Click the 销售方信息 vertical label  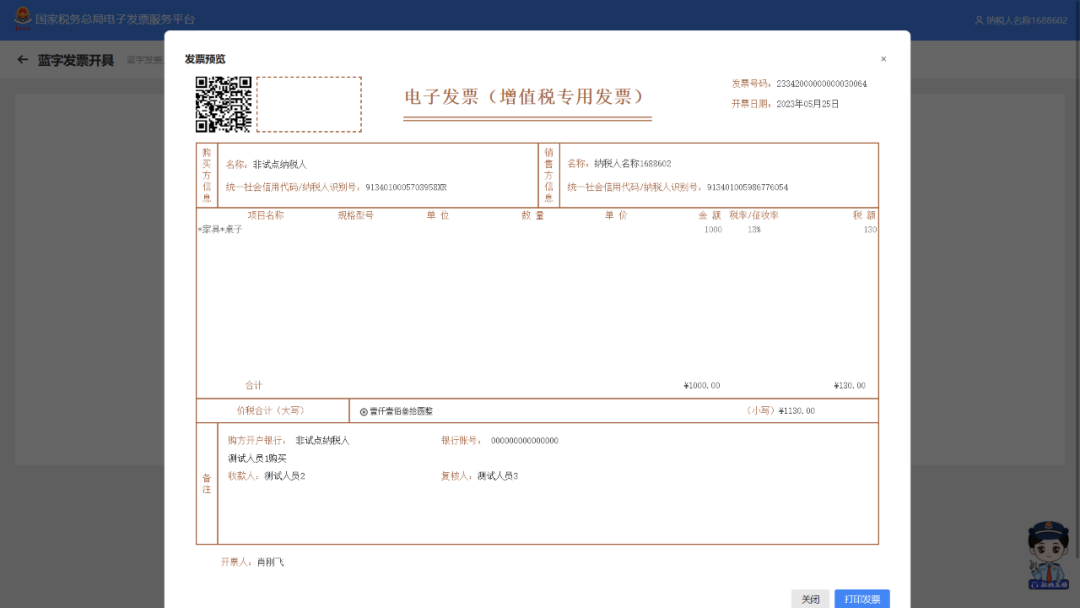click(x=549, y=176)
